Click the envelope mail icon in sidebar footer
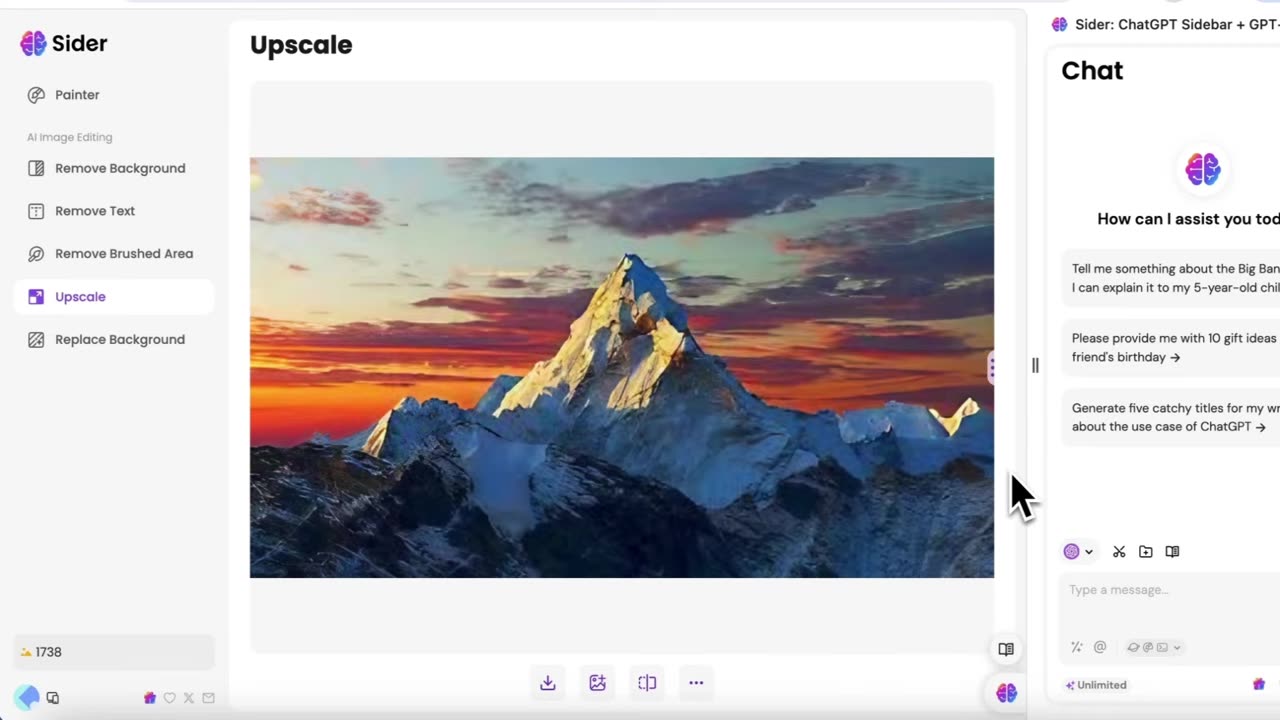Screen dimensions: 1280x720 [208, 698]
